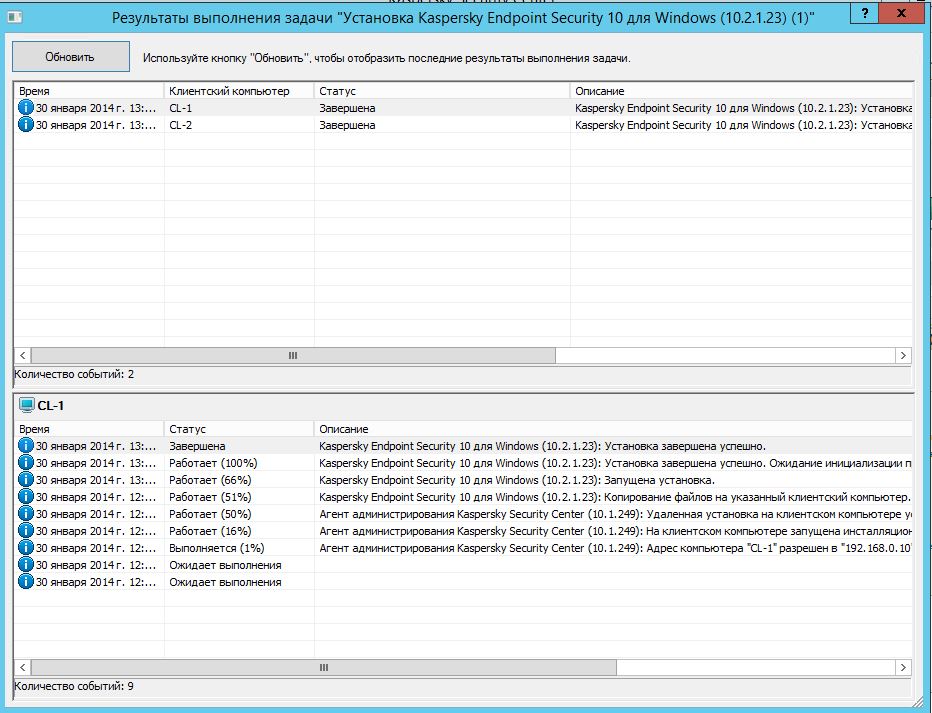Sort lower list by Время column header
The width and height of the screenshot is (932, 713).
pyautogui.click(x=89, y=429)
